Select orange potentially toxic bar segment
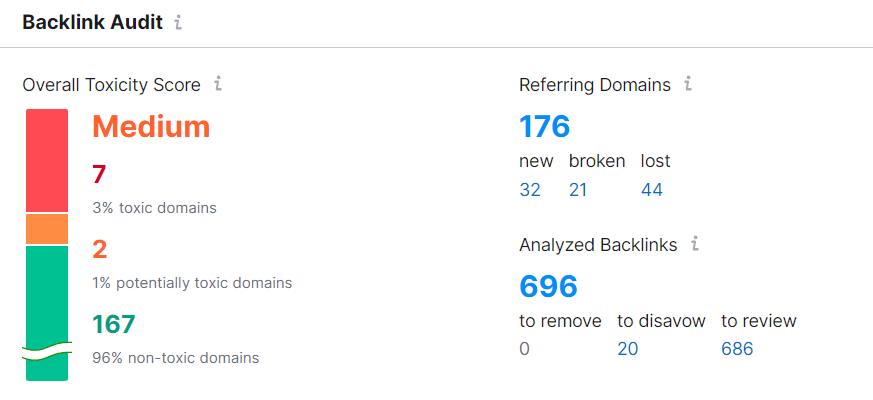Viewport: 873px width, 400px height. [x=47, y=229]
